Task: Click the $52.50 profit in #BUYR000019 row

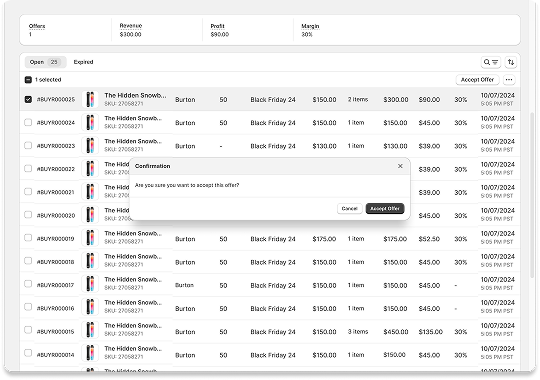Action: point(429,239)
